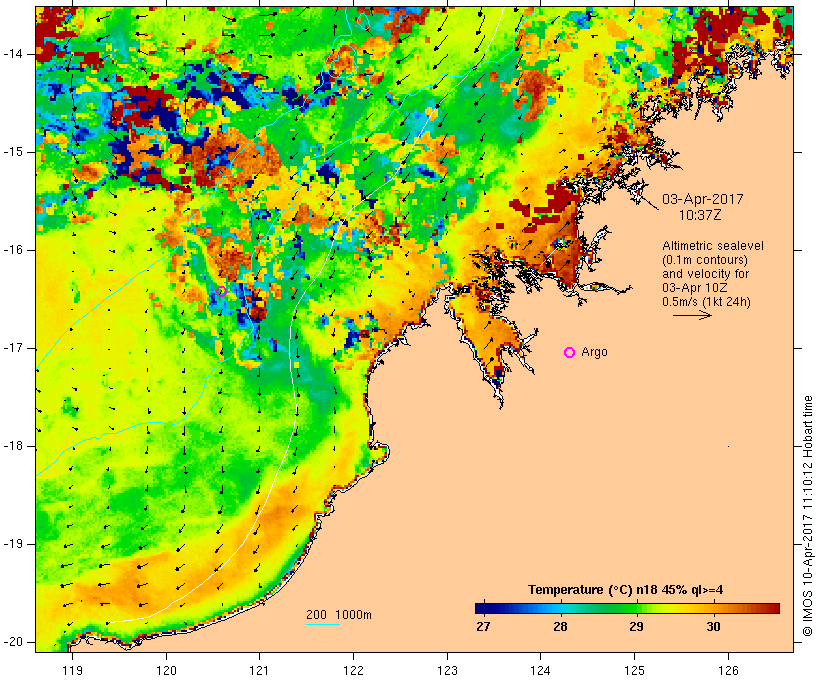Click latitude label -16
820x680 pixels.
(x=13, y=250)
